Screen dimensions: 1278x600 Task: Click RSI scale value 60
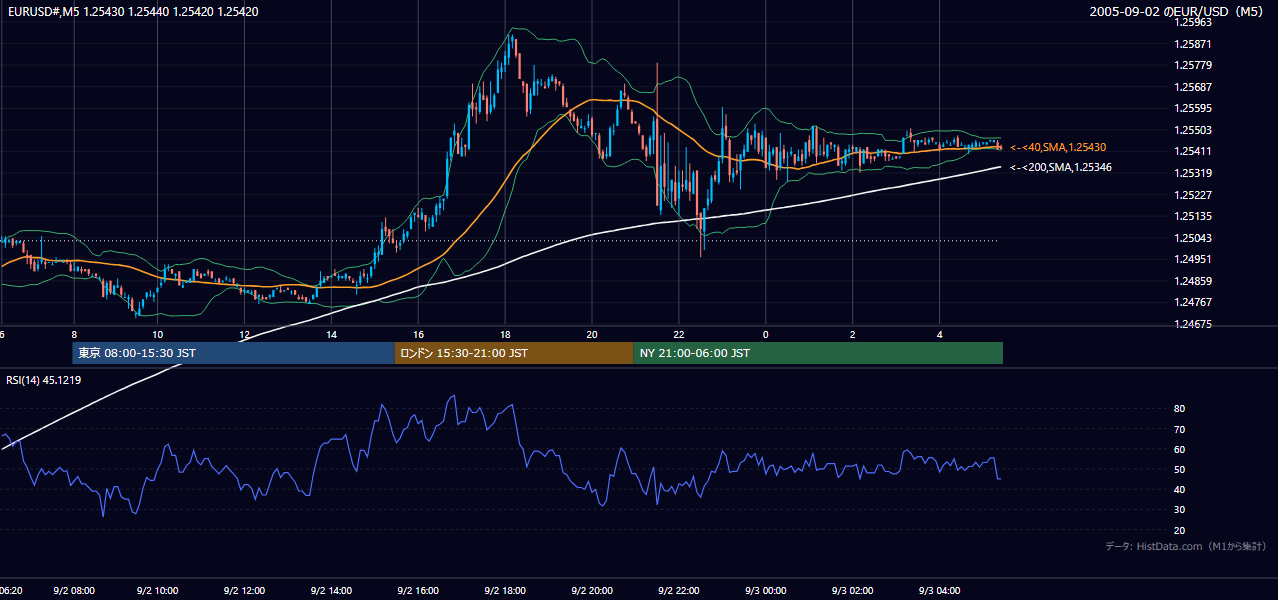pyautogui.click(x=1180, y=449)
